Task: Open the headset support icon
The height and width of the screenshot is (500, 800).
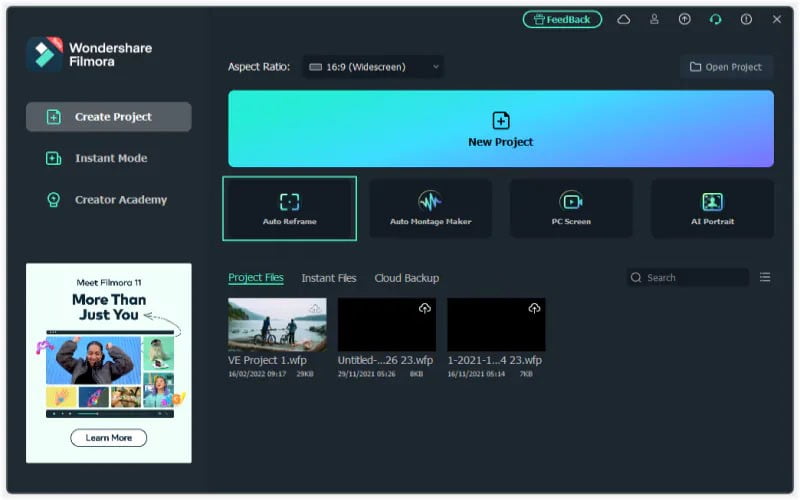Action: 715,19
